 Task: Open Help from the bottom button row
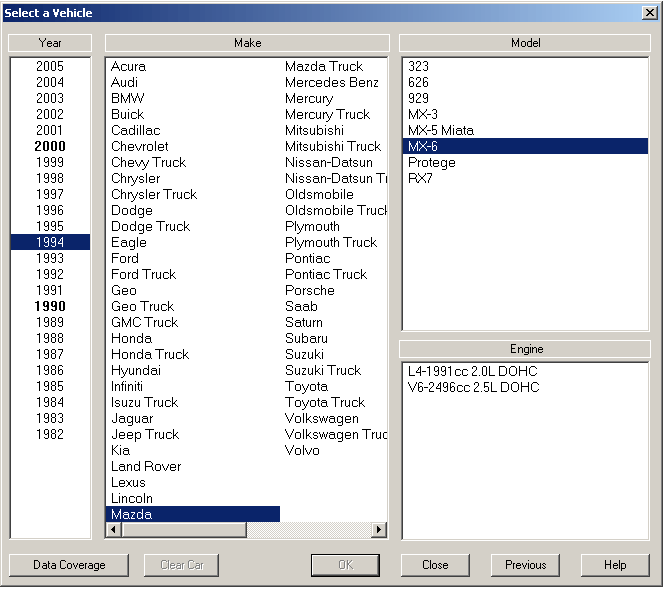(x=615, y=565)
